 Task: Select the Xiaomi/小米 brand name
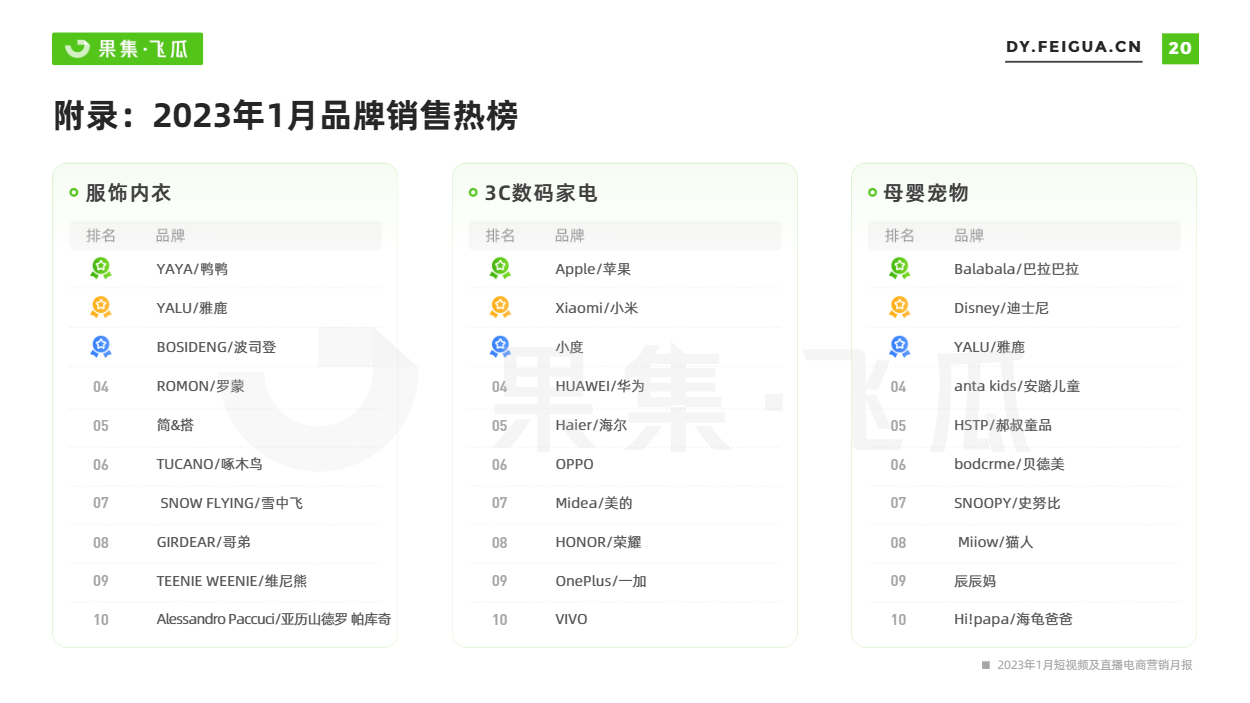point(596,308)
